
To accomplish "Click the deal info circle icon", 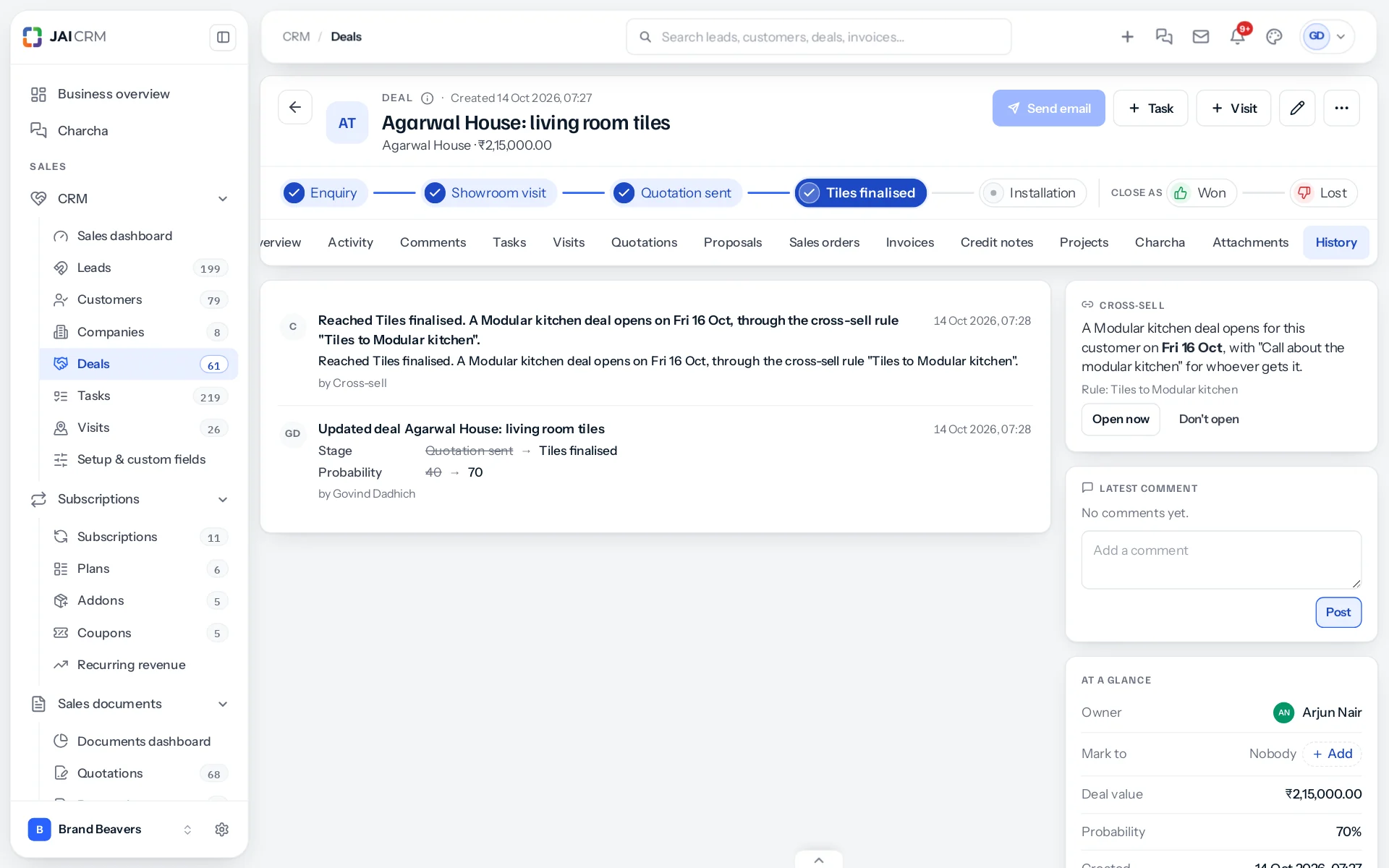I will click(x=428, y=98).
